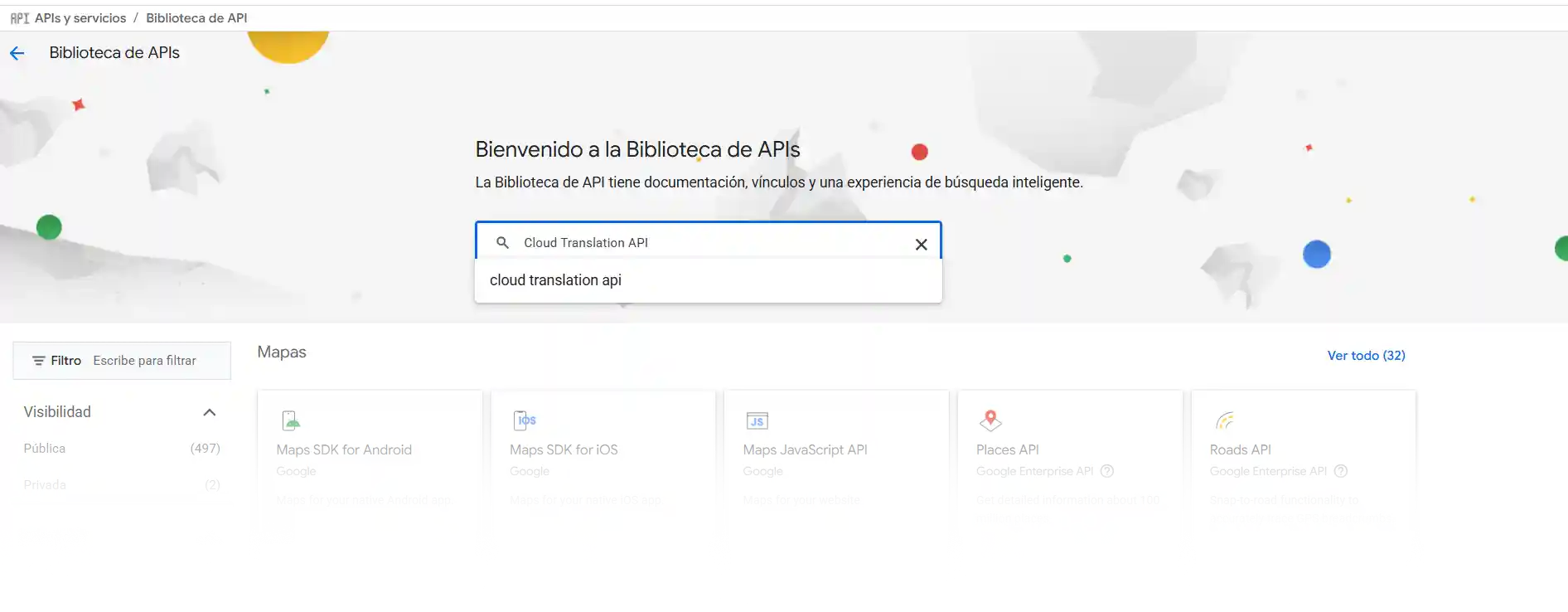The image size is (1568, 612).
Task: Open help icon on Roads API card
Action: click(x=1341, y=471)
